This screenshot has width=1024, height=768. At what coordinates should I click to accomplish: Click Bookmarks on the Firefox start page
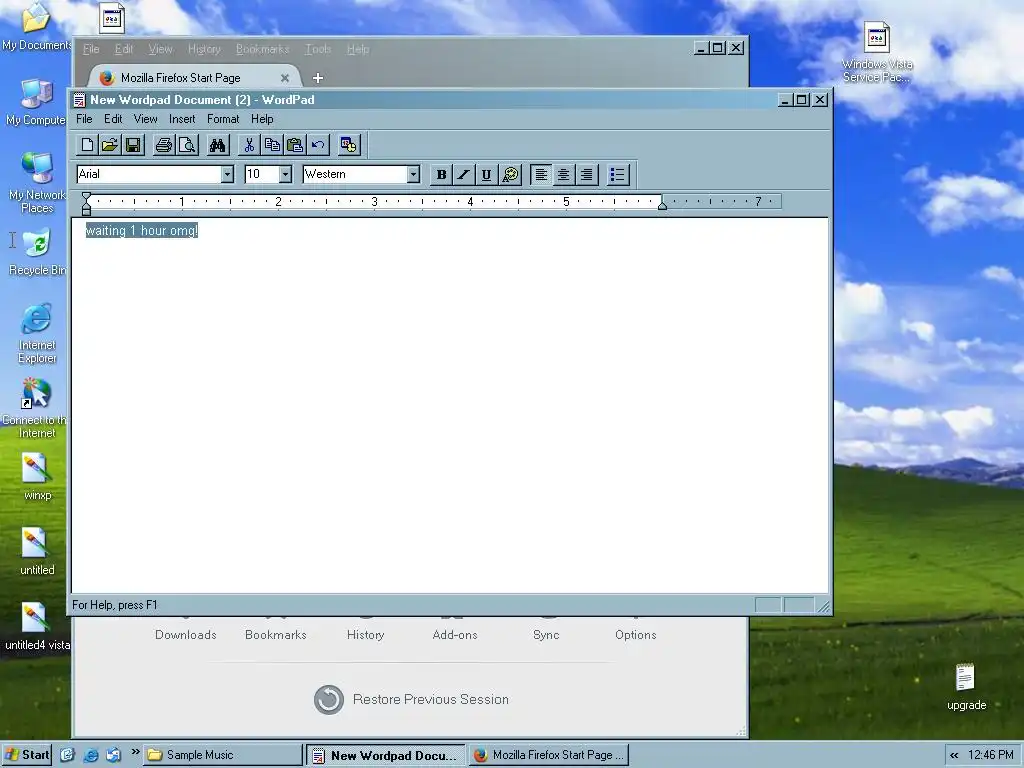276,635
